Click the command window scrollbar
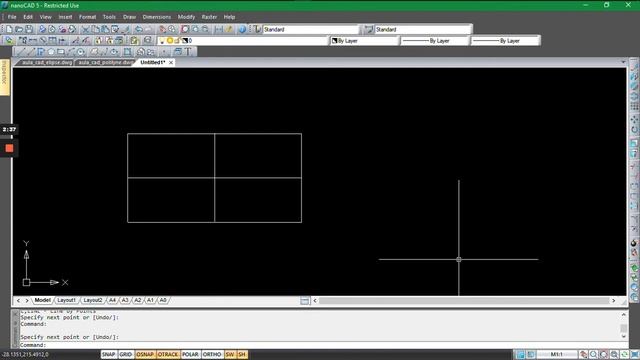 click(x=623, y=326)
